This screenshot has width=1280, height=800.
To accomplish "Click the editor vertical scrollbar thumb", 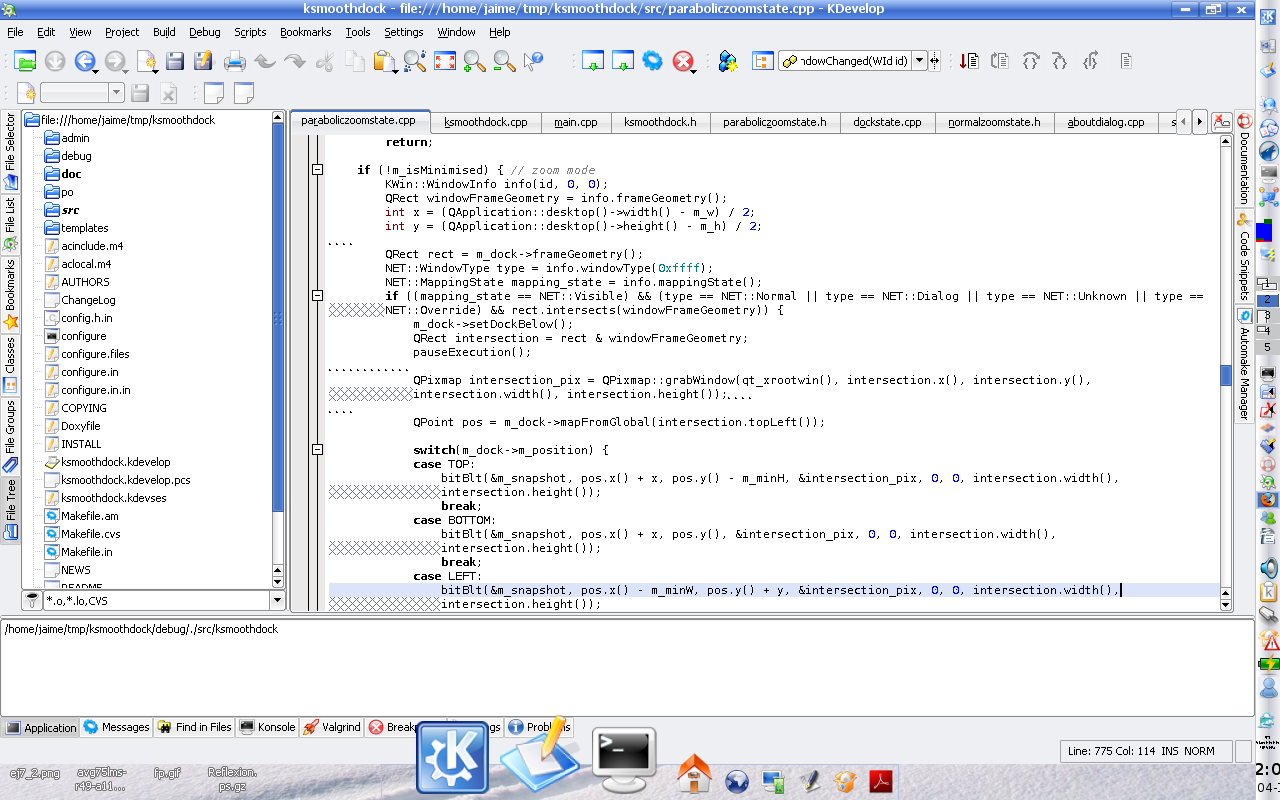I will pyautogui.click(x=1225, y=375).
